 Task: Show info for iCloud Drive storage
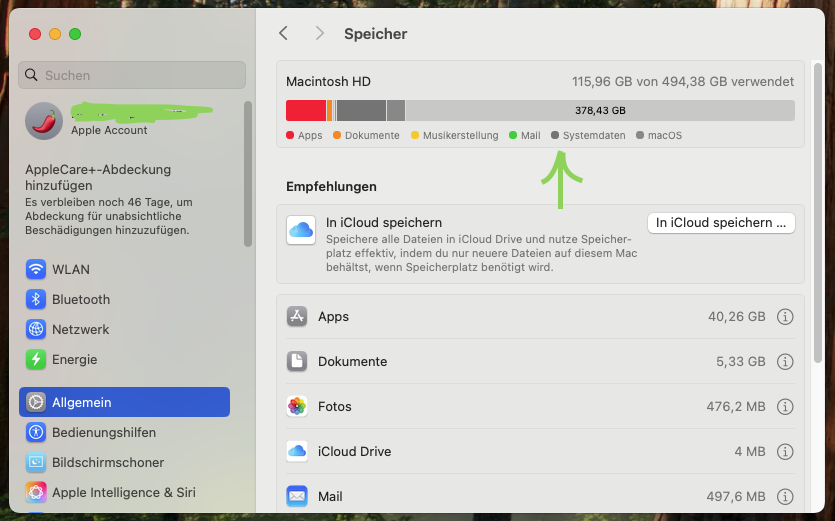[x=784, y=452]
